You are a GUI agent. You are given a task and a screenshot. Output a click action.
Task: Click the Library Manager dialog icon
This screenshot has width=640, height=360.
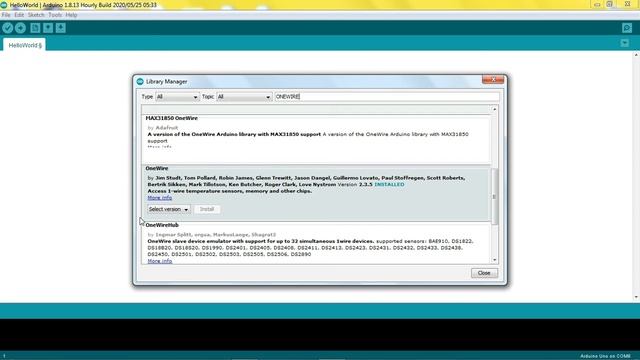point(140,82)
